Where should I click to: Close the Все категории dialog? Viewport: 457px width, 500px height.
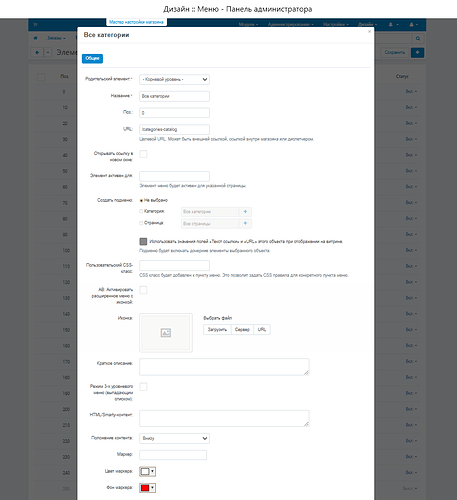click(369, 31)
